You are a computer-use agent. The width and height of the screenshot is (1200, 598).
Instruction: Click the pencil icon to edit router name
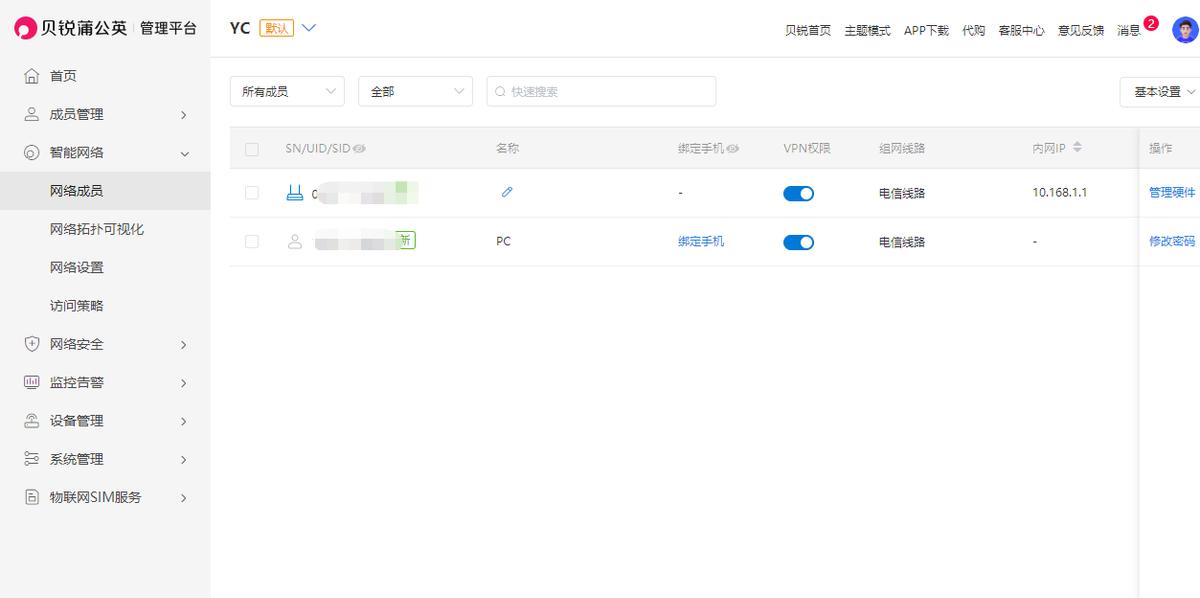coord(507,192)
